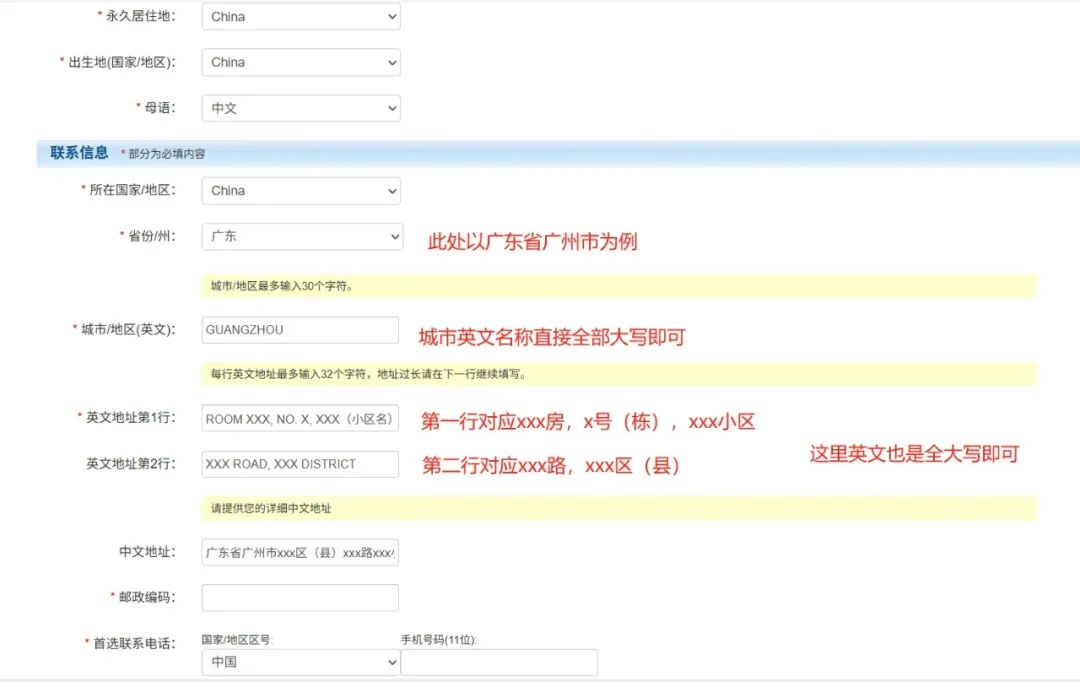This screenshot has height=682, width=1080.
Task: Click the 请提供您的详细中文地址 hint text
Action: click(271, 508)
